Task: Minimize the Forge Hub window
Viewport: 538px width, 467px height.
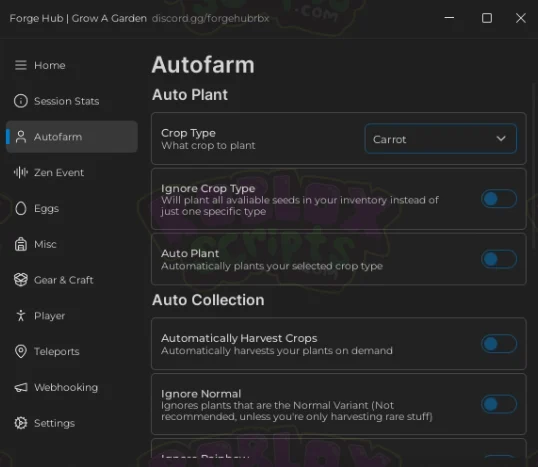Action: pyautogui.click(x=449, y=18)
